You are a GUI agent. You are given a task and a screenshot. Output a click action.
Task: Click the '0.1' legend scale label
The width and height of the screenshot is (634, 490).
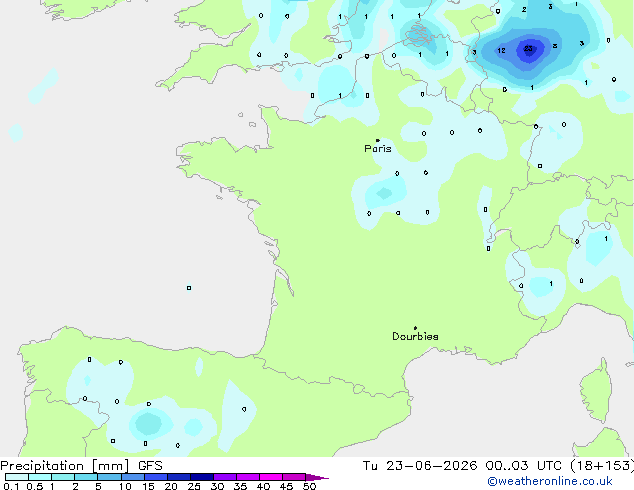pyautogui.click(x=11, y=486)
